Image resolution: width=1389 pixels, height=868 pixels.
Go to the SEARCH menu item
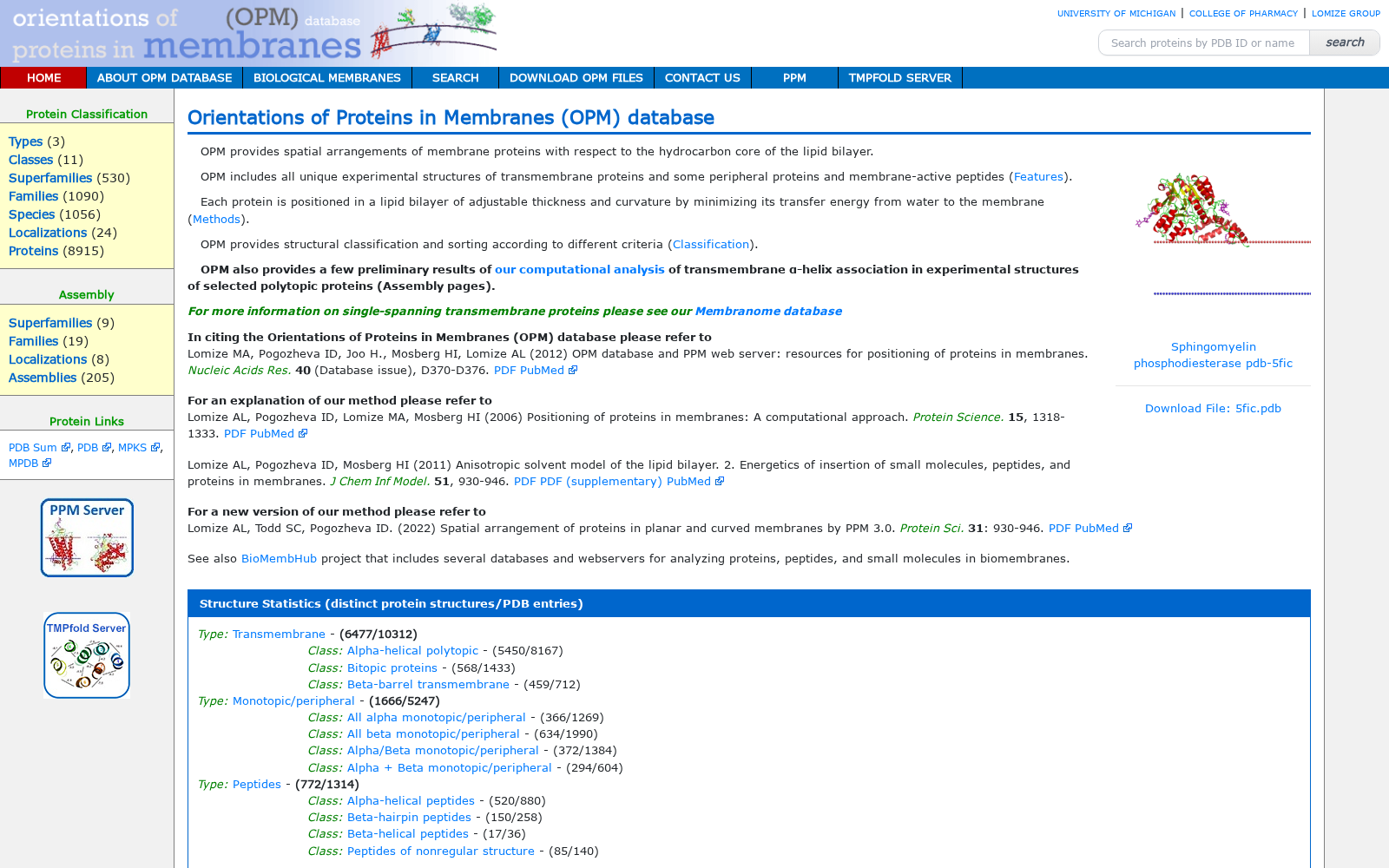[x=456, y=78]
